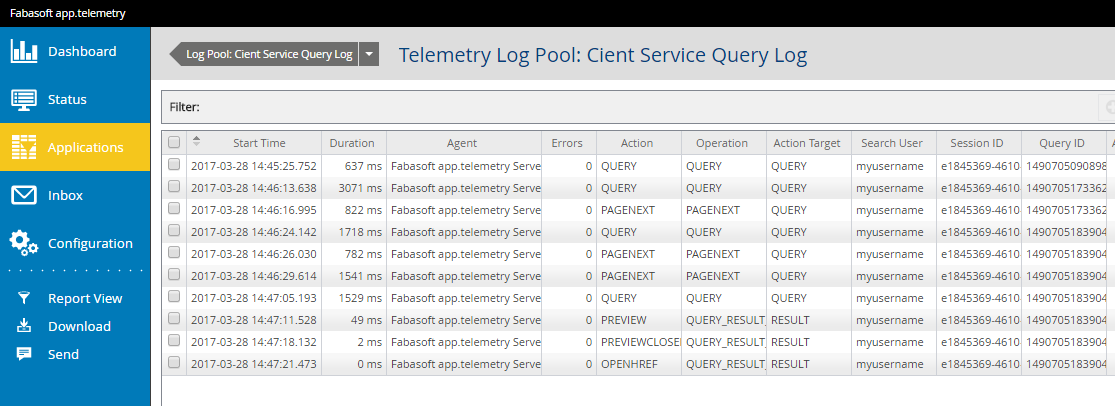Click the Report View link
Screen dimensions: 1115x406
click(85, 299)
